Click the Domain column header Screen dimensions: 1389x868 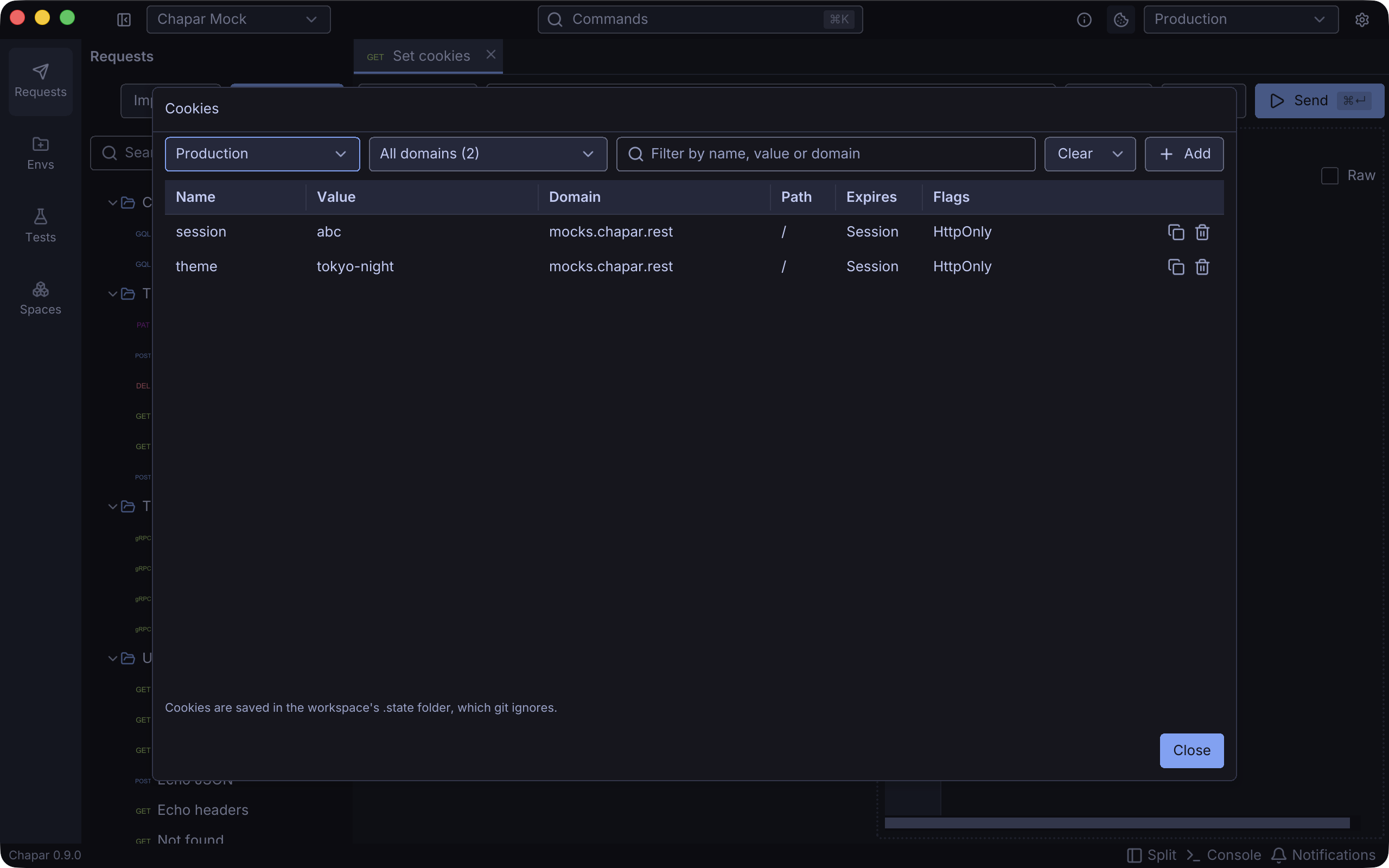click(x=575, y=197)
